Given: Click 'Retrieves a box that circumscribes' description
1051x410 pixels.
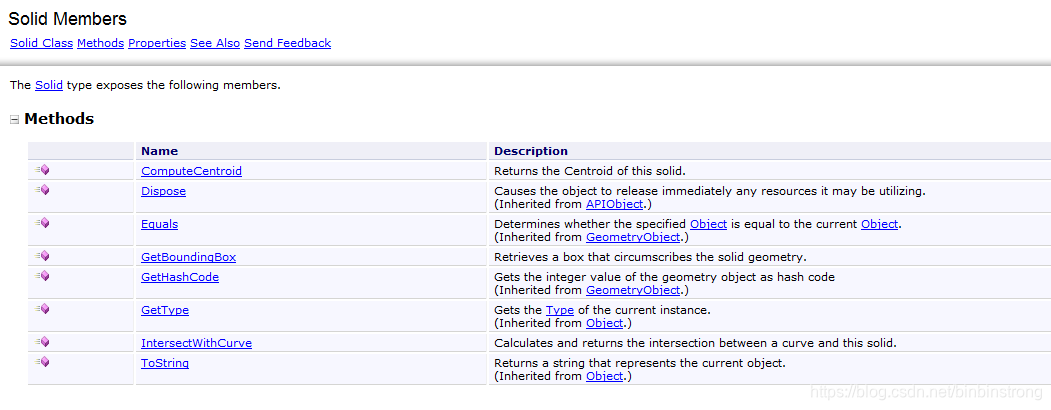Looking at the screenshot, I should coord(650,257).
